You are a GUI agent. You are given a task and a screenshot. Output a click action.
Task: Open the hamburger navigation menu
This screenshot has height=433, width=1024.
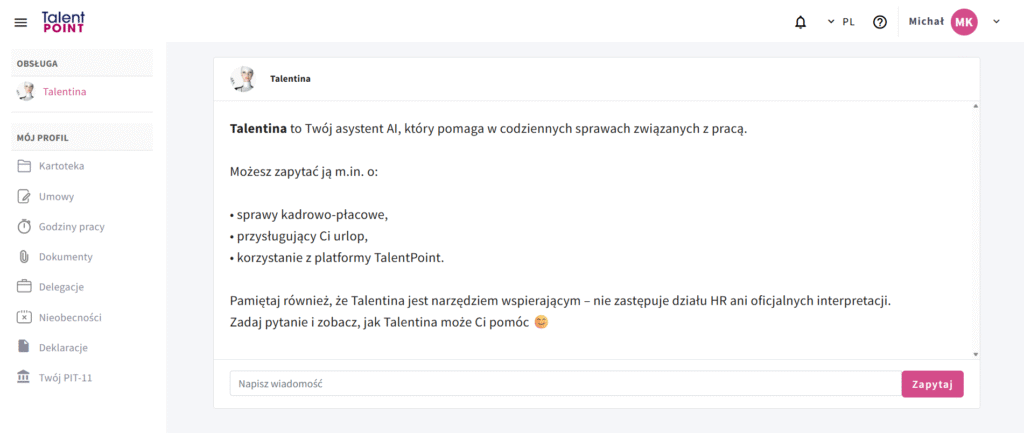21,22
